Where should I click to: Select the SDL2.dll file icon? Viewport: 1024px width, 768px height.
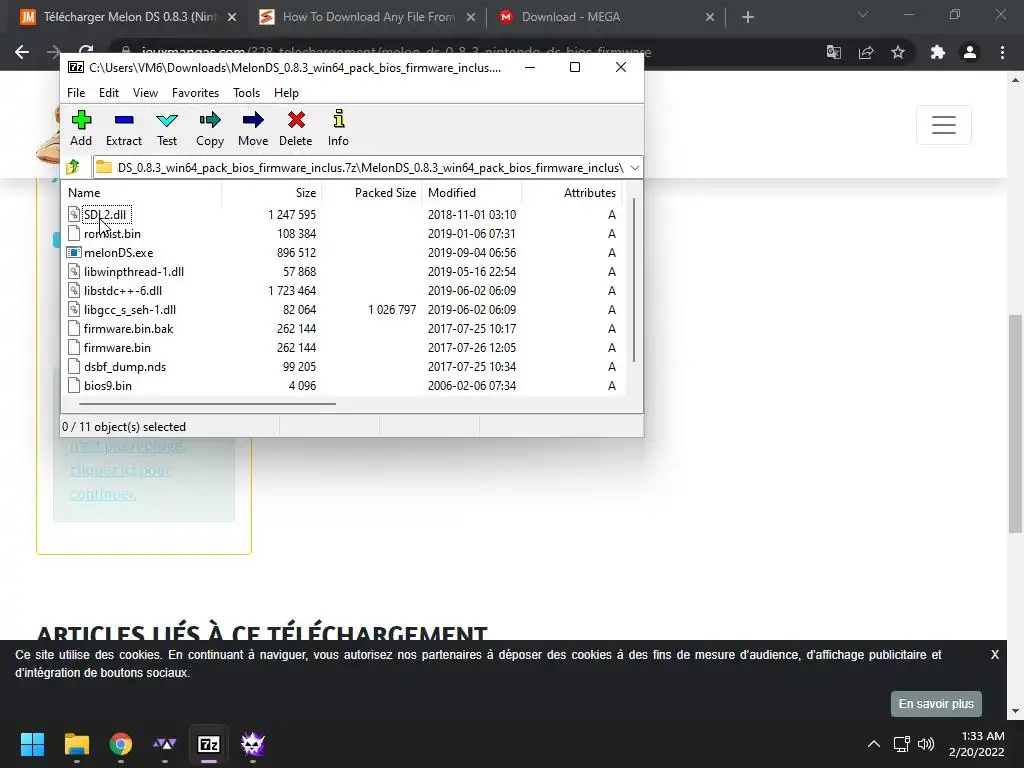74,214
